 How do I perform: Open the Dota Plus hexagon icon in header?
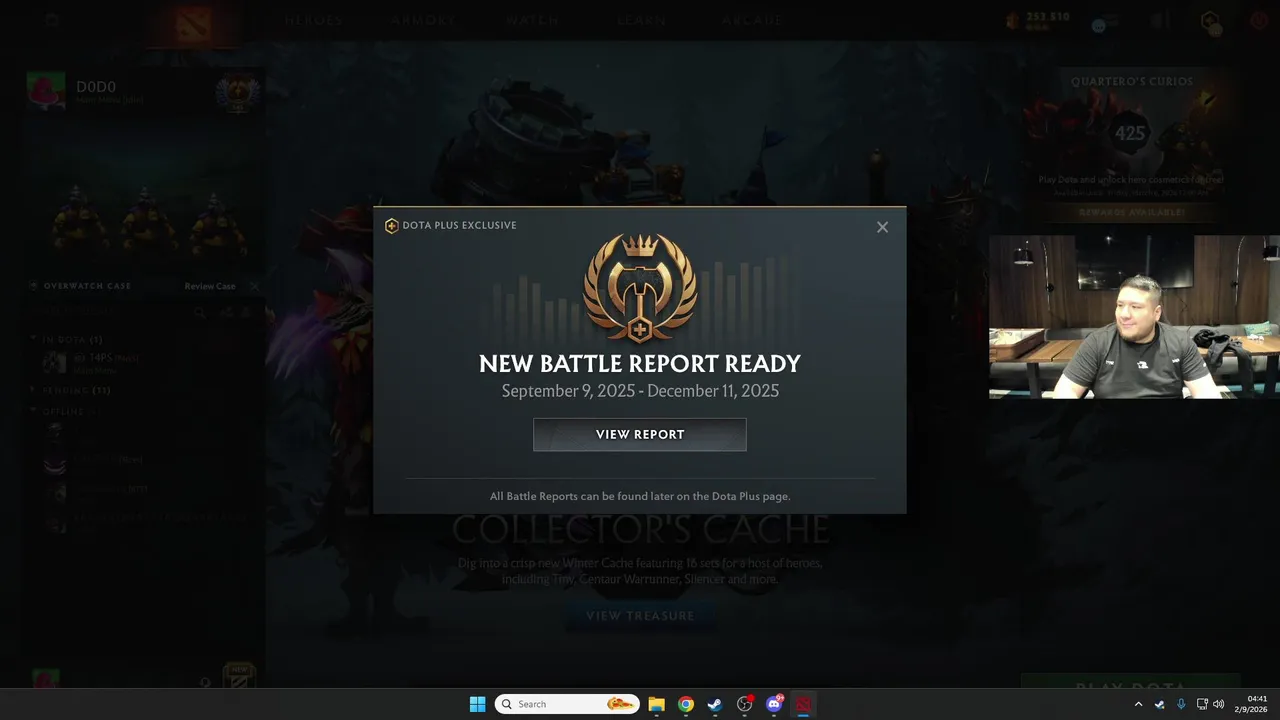click(1210, 21)
